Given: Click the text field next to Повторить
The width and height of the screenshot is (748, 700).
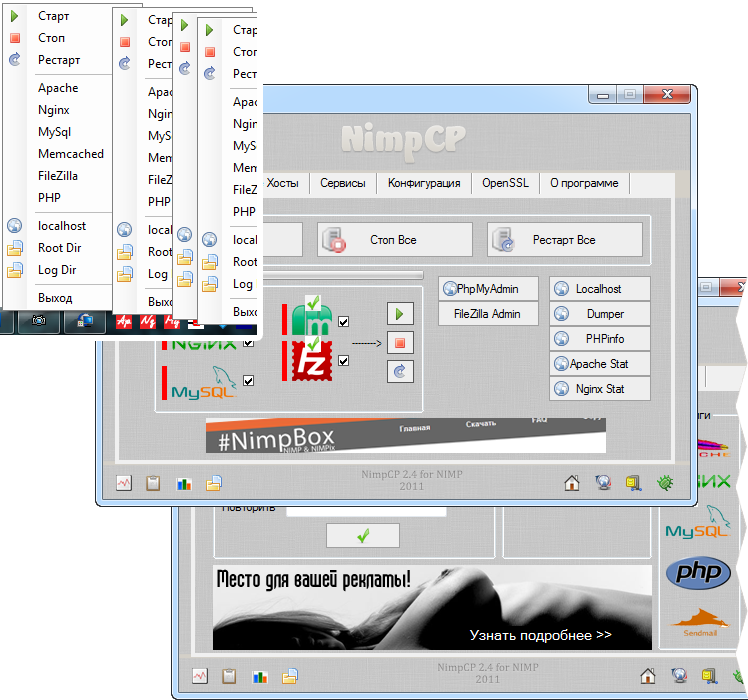Looking at the screenshot, I should pyautogui.click(x=365, y=509).
